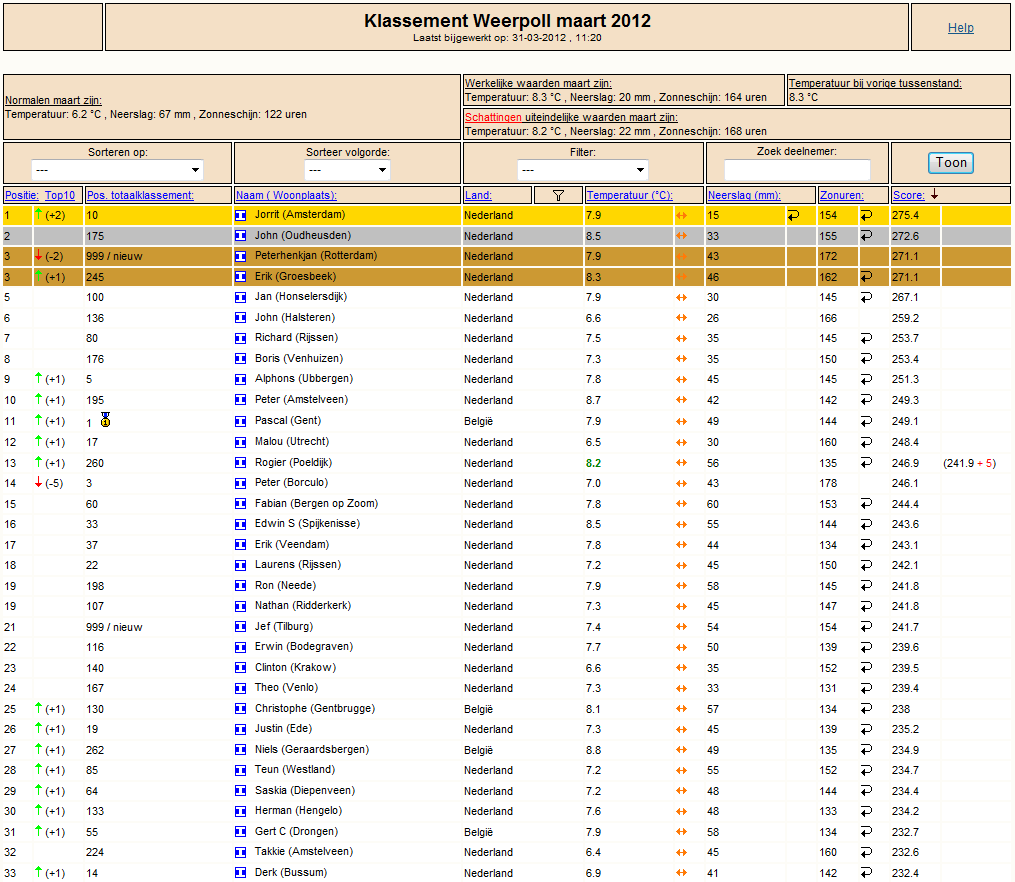Select the name Christophe (Gentbrugge)
The image size is (1015, 882).
[315, 709]
